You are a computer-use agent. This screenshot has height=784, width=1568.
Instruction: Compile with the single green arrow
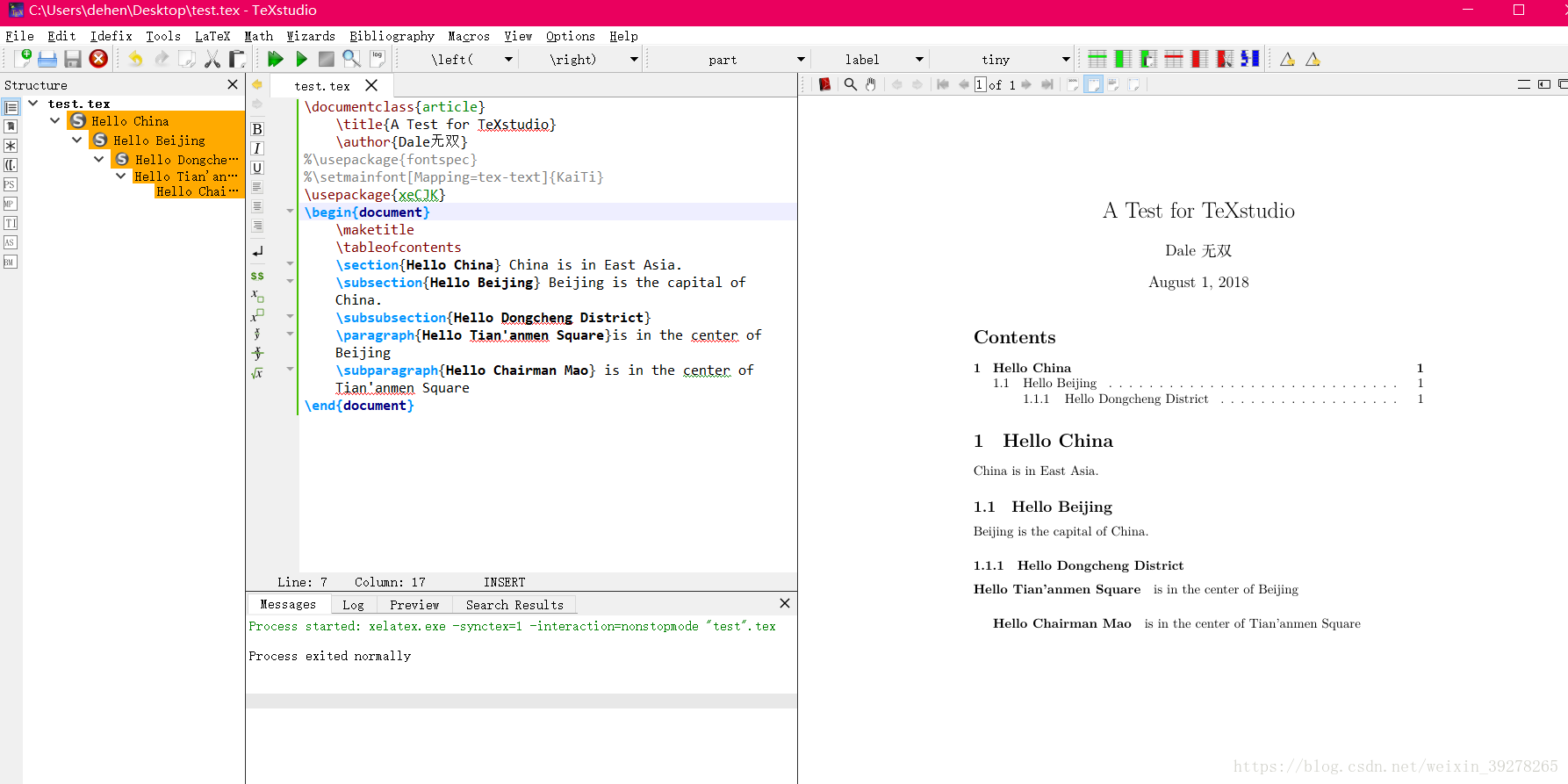301,59
